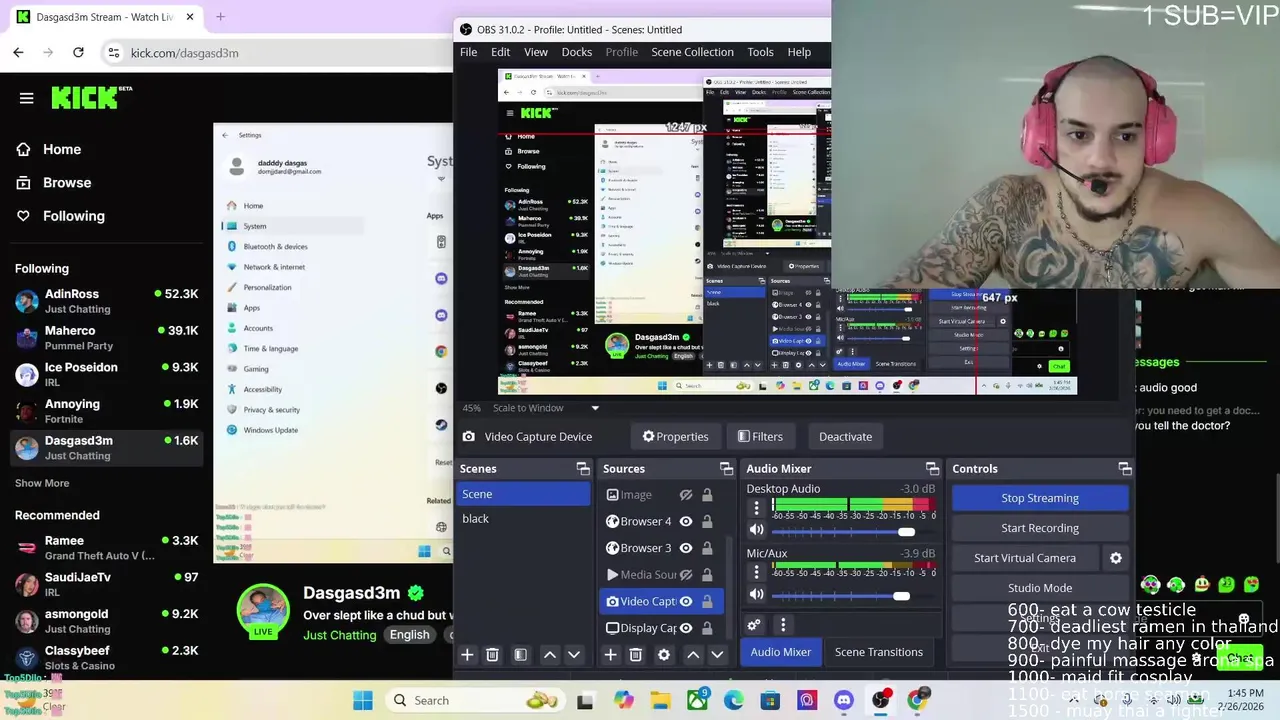Open Desktop Audio options three-dot menu
Image resolution: width=1280 pixels, height=720 pixels.
pos(756,508)
